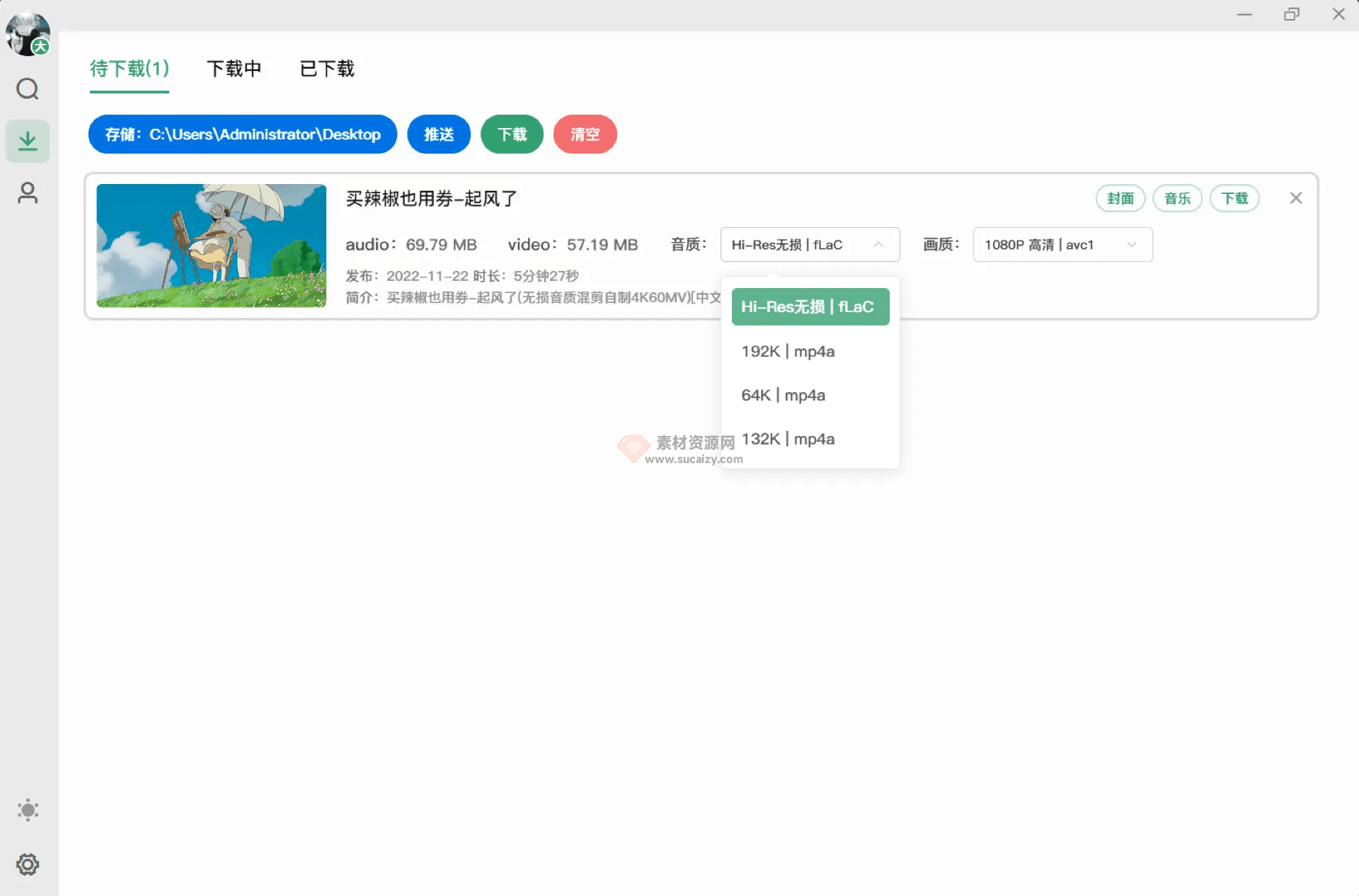The height and width of the screenshot is (896, 1359).
Task: Click the 音乐 music badge on the item
Action: pos(1177,198)
